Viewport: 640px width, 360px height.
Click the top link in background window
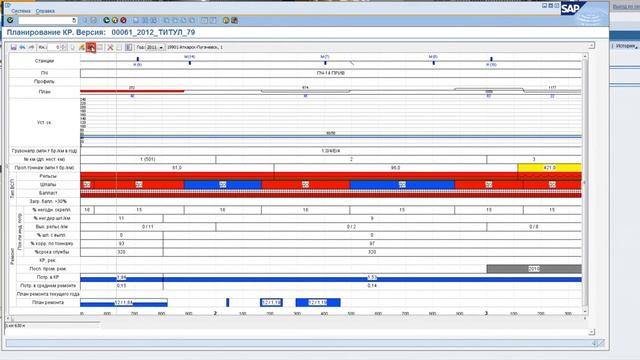[626, 7]
